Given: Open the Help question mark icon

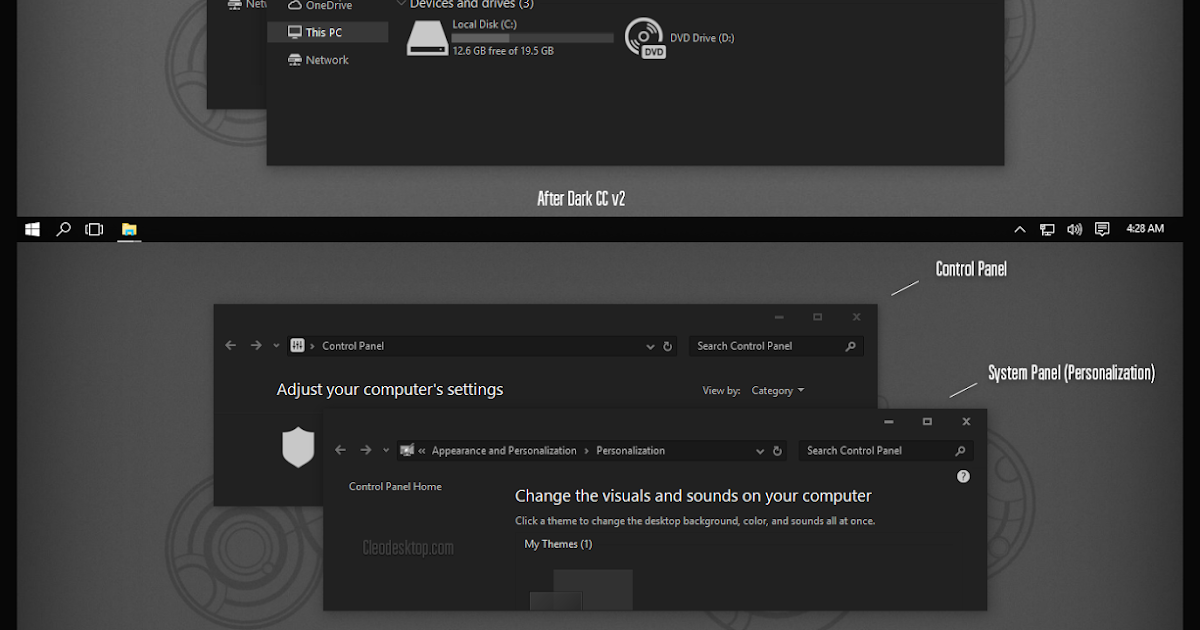Looking at the screenshot, I should [963, 476].
